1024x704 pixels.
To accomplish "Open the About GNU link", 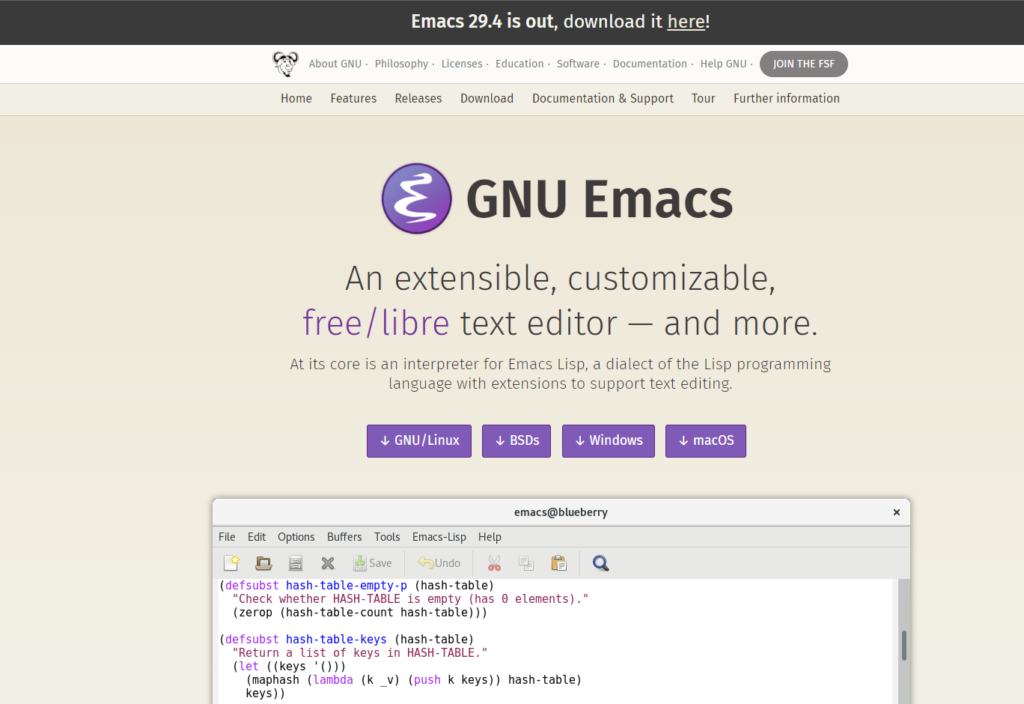I will pos(335,64).
